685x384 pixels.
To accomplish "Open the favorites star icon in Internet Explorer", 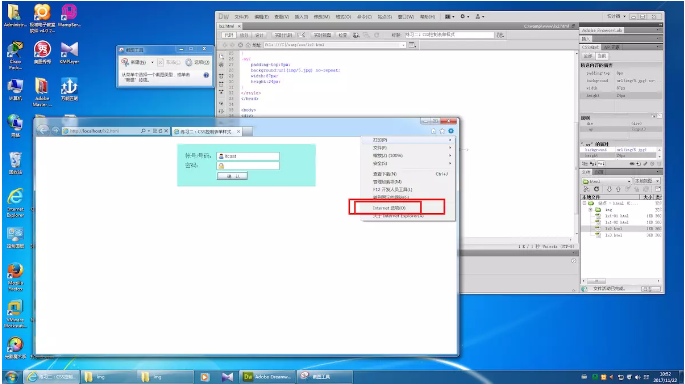I will point(442,131).
